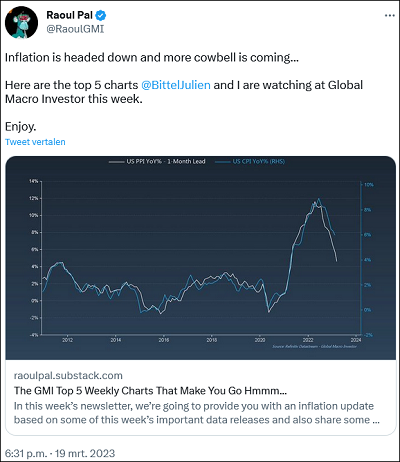Open the GMI Top 5 Weekly Charts title

click(150, 391)
